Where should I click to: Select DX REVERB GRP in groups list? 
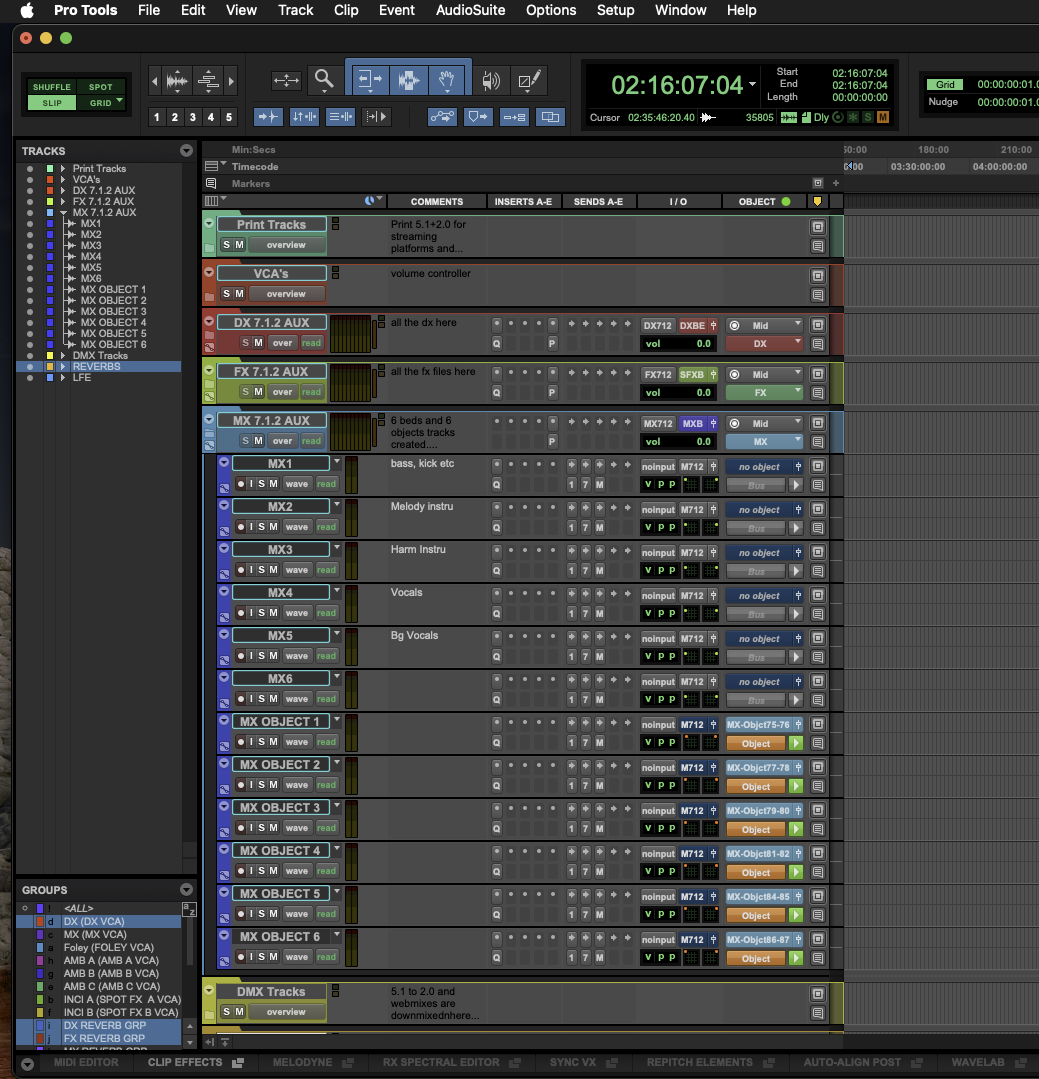click(105, 1025)
